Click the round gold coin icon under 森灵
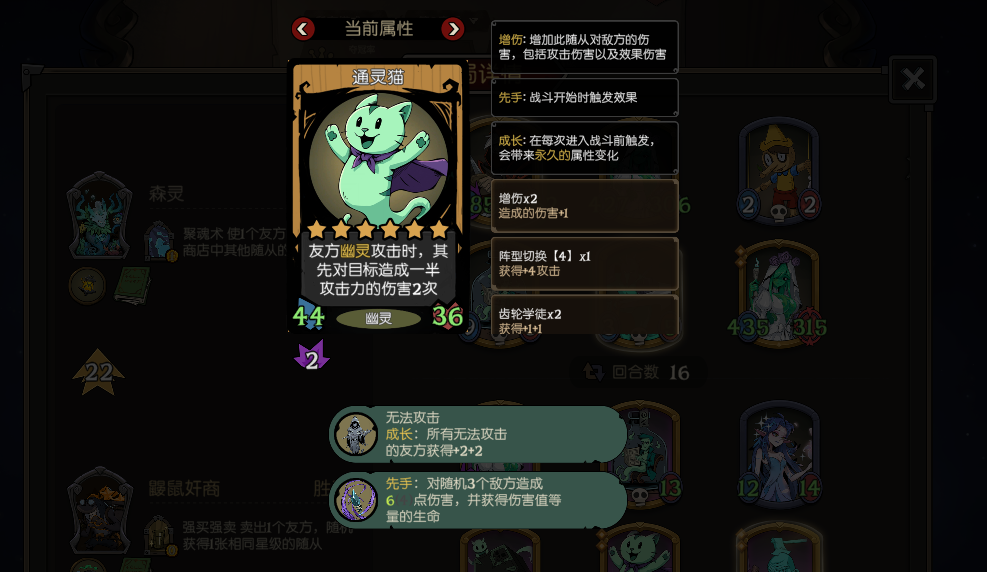The width and height of the screenshot is (987, 572). (87, 286)
